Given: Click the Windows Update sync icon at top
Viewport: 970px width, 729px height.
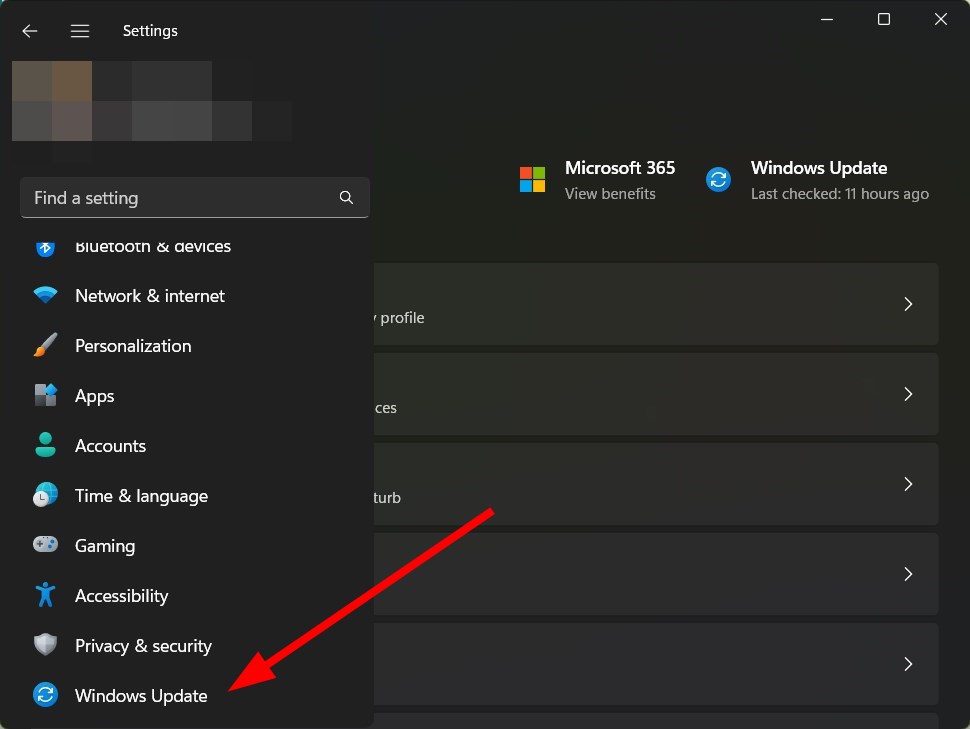Looking at the screenshot, I should (718, 179).
